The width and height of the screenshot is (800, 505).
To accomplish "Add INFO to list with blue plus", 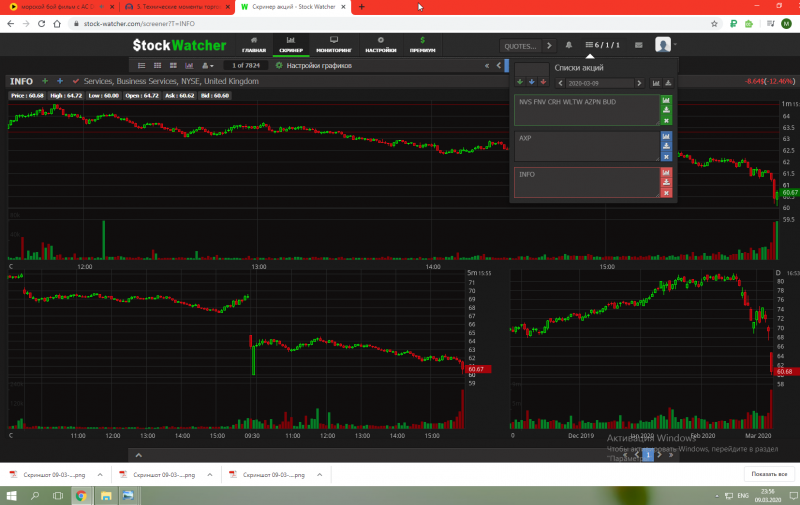I will pyautogui.click(x=60, y=81).
